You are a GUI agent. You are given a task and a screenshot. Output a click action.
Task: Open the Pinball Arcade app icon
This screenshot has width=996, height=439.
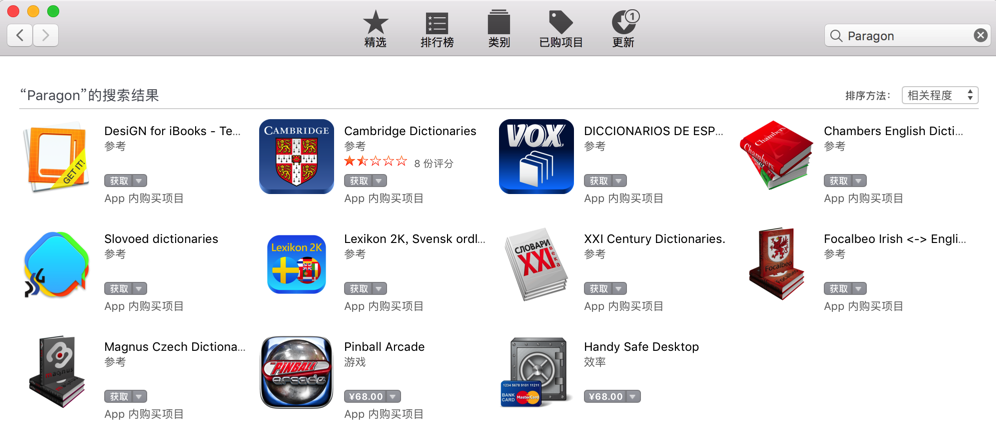[297, 372]
